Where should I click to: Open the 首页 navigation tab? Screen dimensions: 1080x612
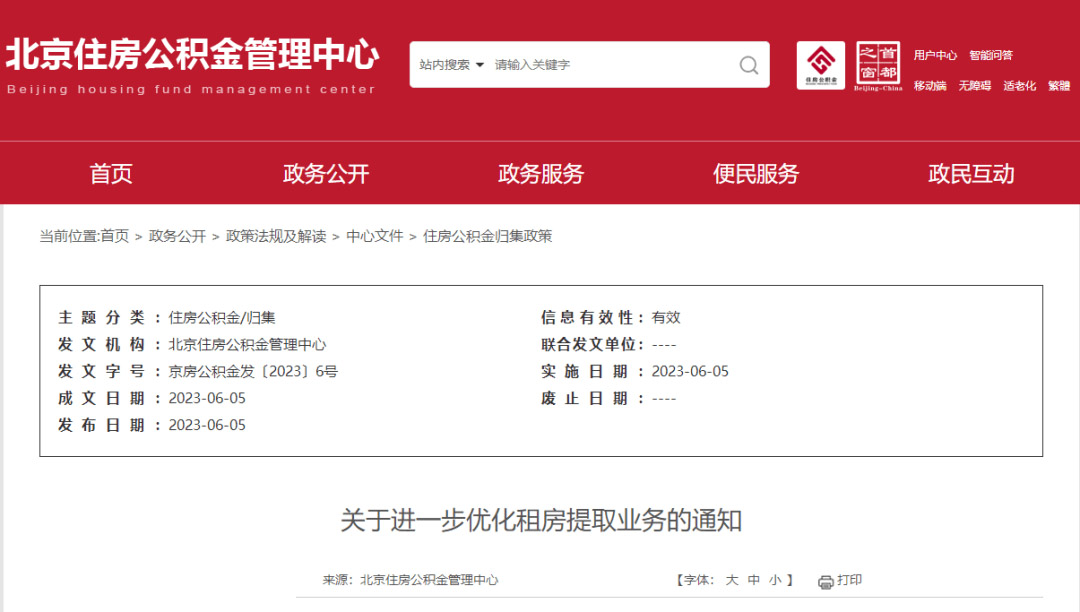pyautogui.click(x=110, y=173)
